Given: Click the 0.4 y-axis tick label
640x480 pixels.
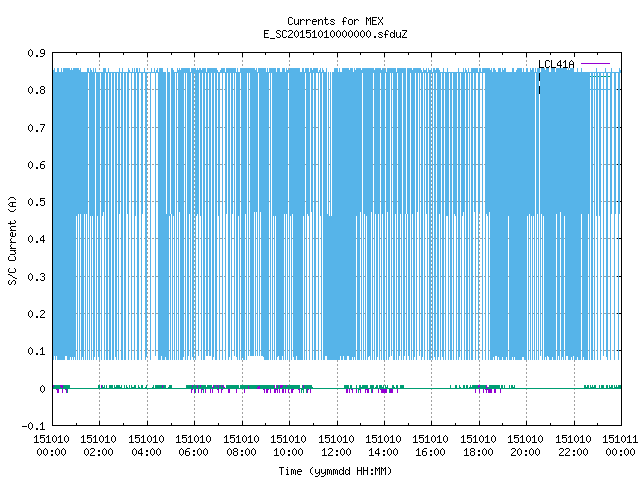Looking at the screenshot, I should 36,239.
